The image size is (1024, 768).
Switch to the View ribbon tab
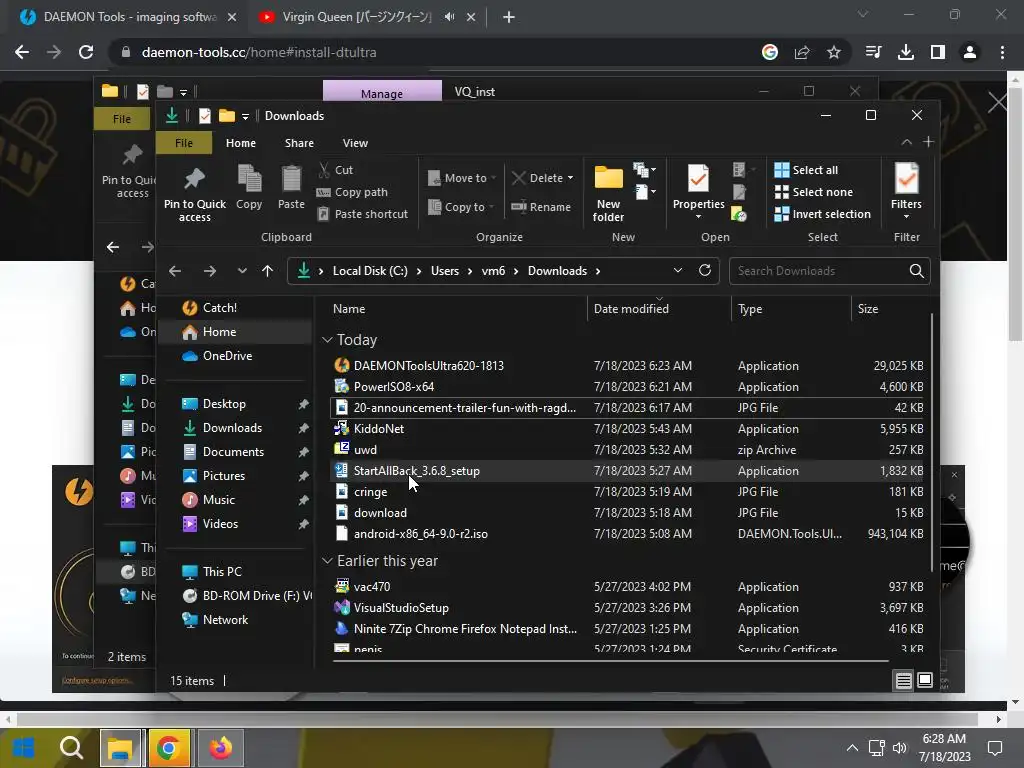click(x=355, y=143)
